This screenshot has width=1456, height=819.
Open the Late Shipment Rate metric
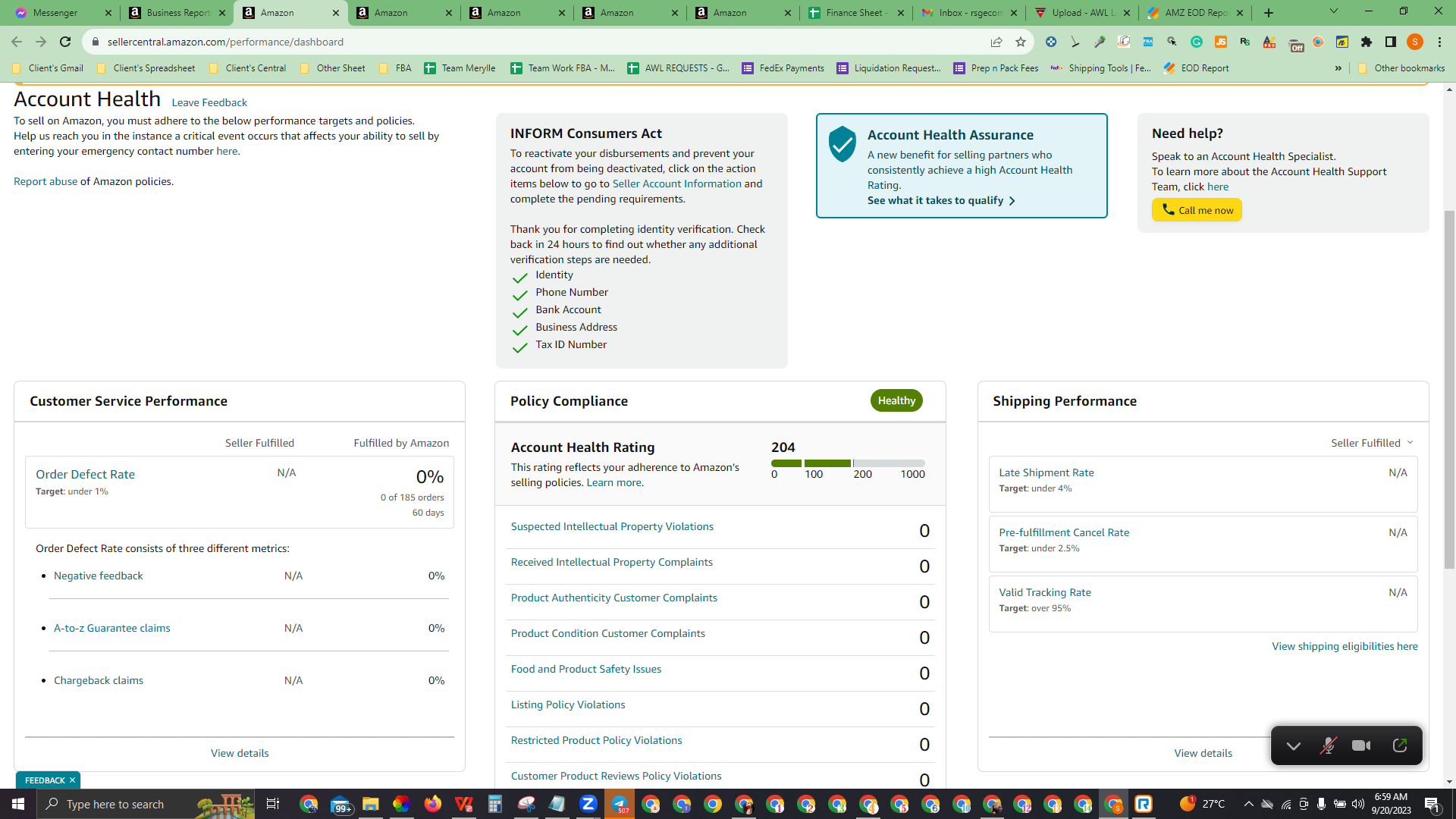point(1046,472)
